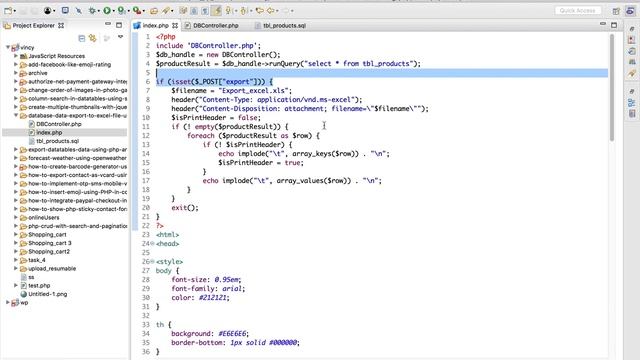This screenshot has height=360, width=640.
Task: Select the task_4 folder
Action: pos(37,260)
